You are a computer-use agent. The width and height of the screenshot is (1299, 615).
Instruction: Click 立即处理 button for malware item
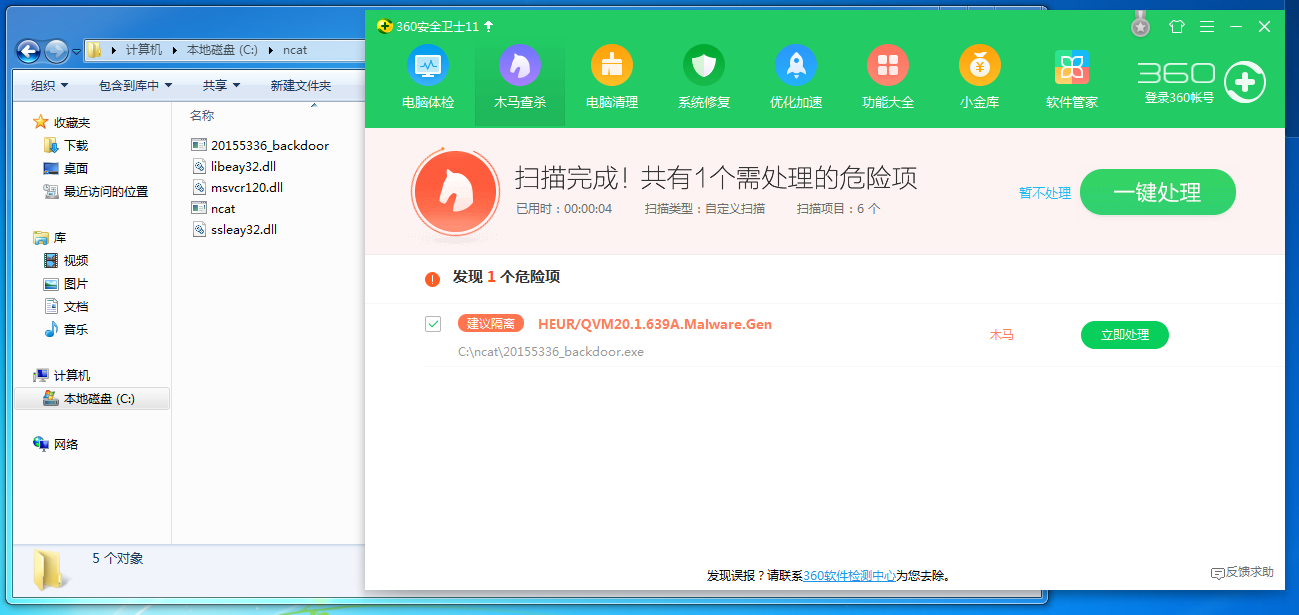click(x=1125, y=335)
